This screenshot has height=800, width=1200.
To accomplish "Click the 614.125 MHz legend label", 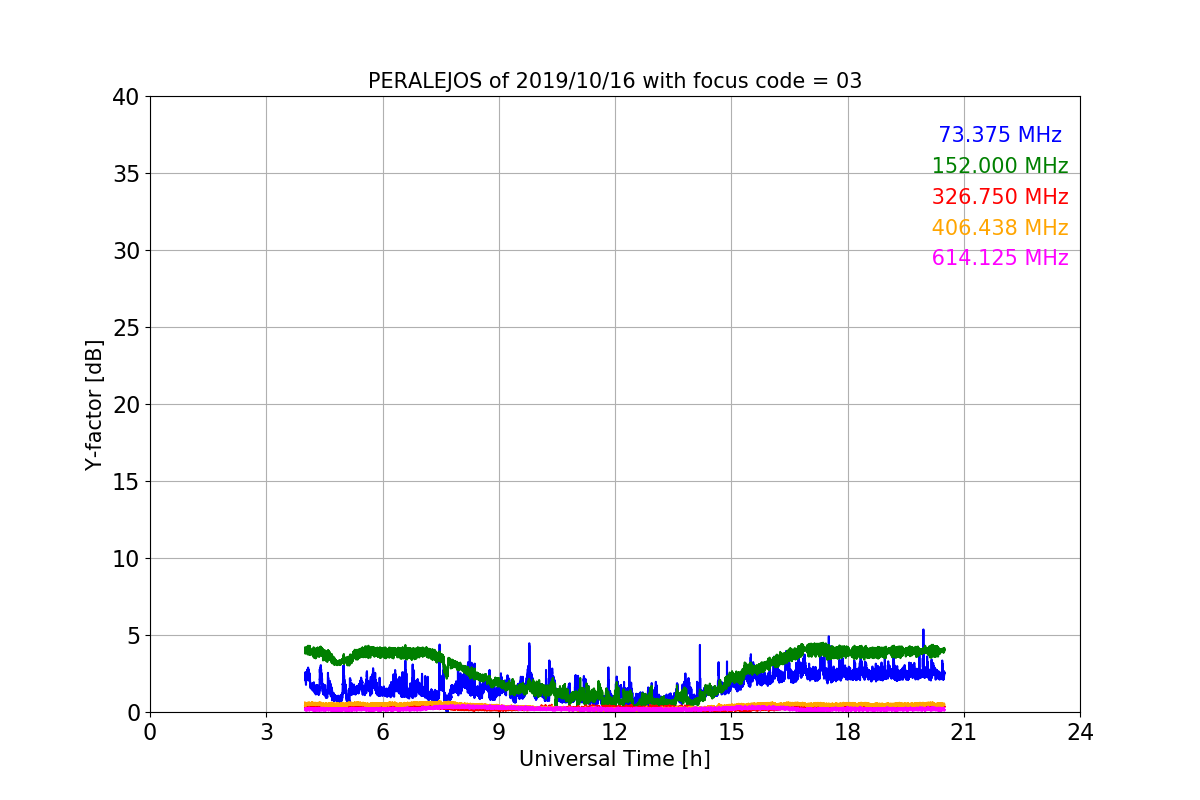I will (x=1000, y=258).
